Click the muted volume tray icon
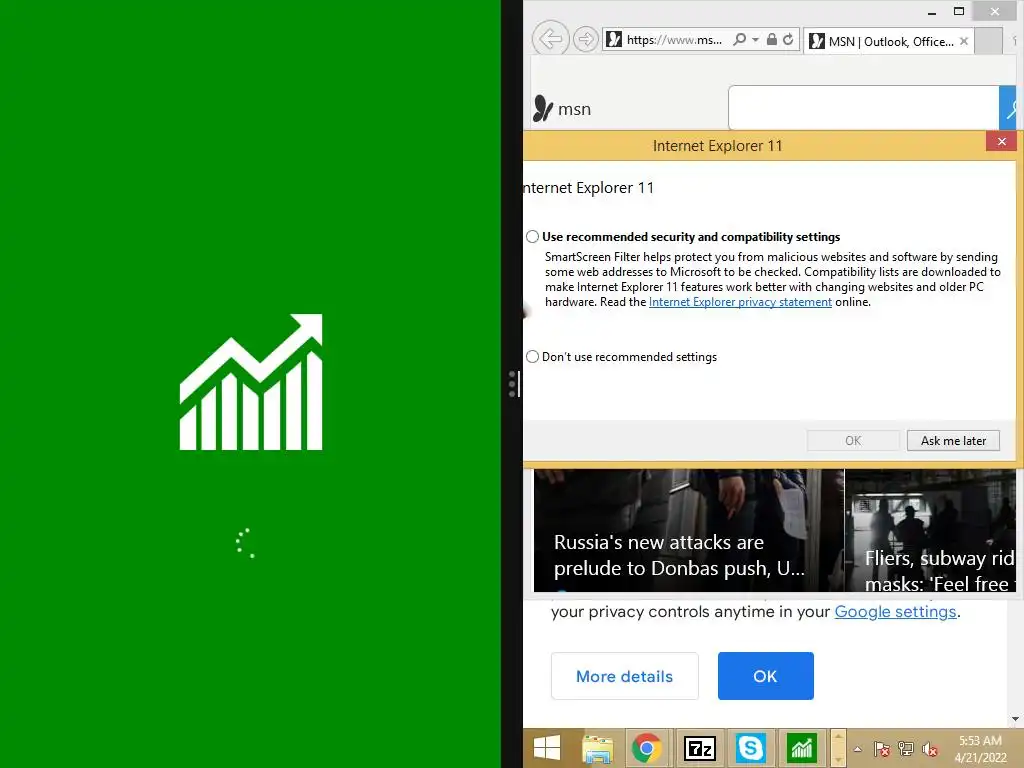Viewport: 1024px width, 768px height. (930, 749)
